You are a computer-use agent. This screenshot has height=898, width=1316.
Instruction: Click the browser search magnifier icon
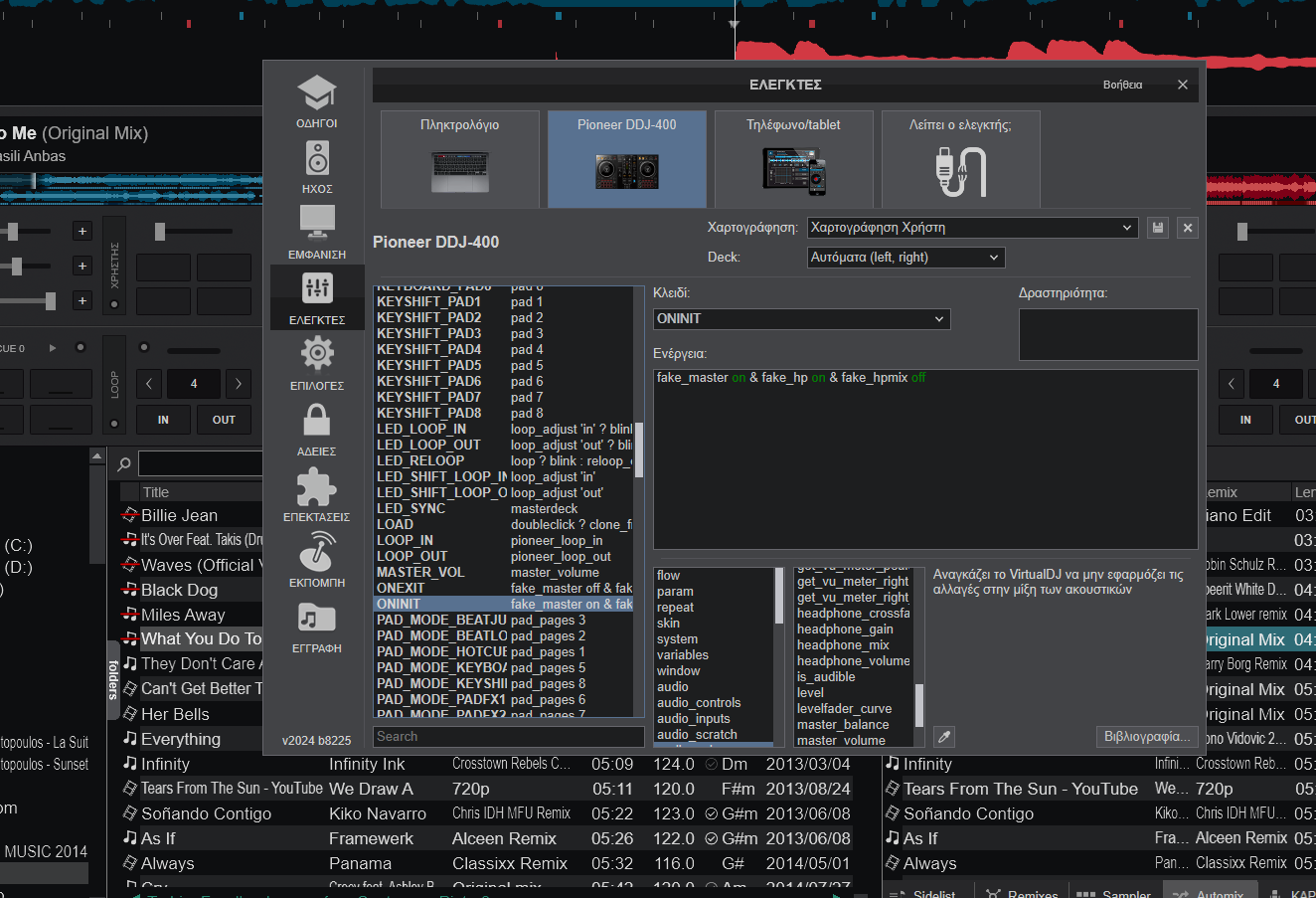tap(124, 464)
